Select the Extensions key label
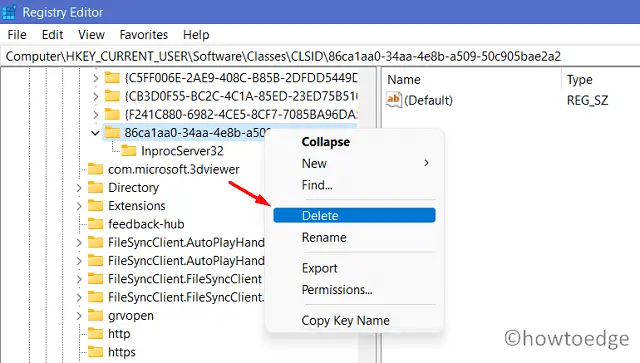Screen dimensions: 640x363 pyautogui.click(x=137, y=206)
